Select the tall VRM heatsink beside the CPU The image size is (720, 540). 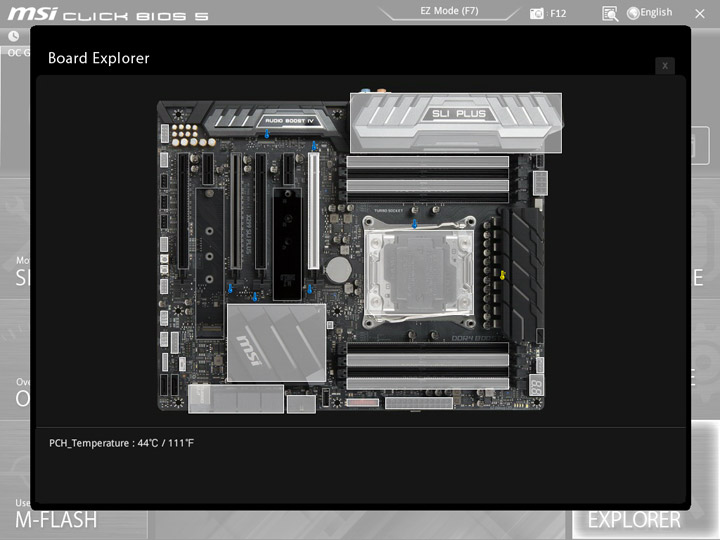coord(523,274)
